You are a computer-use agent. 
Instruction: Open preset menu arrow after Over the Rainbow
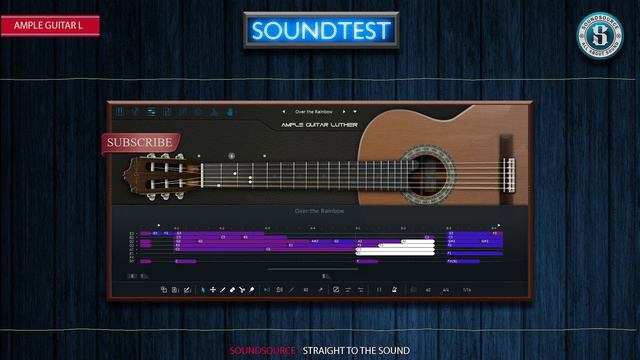click(x=355, y=111)
